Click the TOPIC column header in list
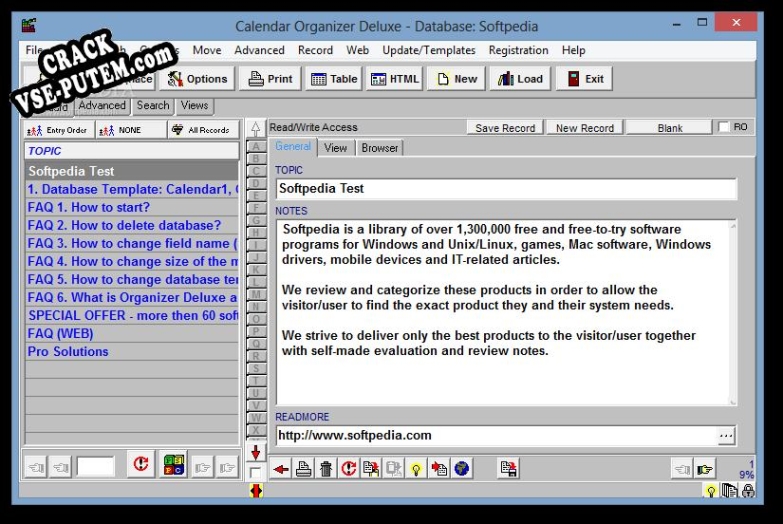This screenshot has width=783, height=524. (x=132, y=151)
